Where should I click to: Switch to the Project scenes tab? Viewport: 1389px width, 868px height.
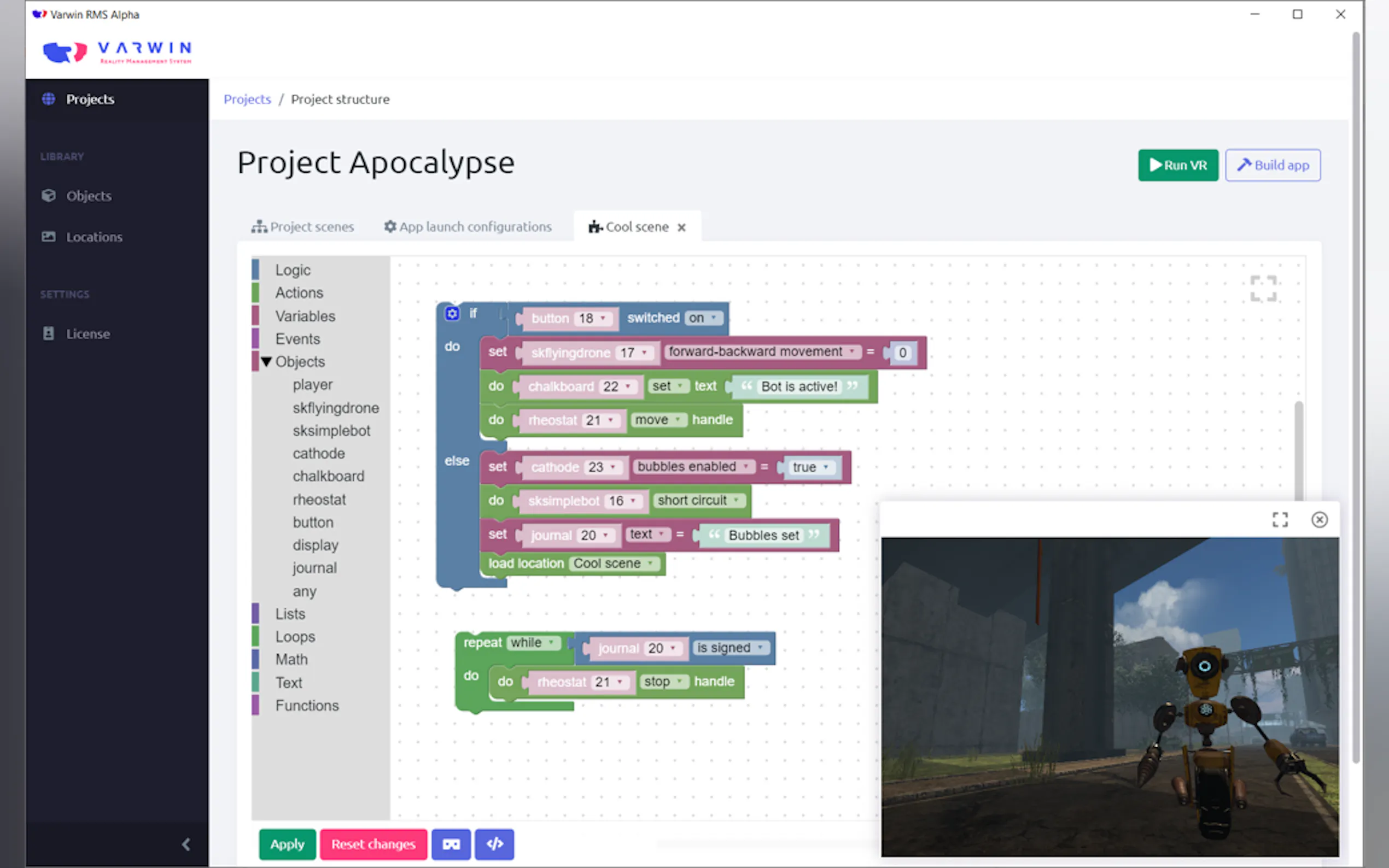pyautogui.click(x=302, y=227)
